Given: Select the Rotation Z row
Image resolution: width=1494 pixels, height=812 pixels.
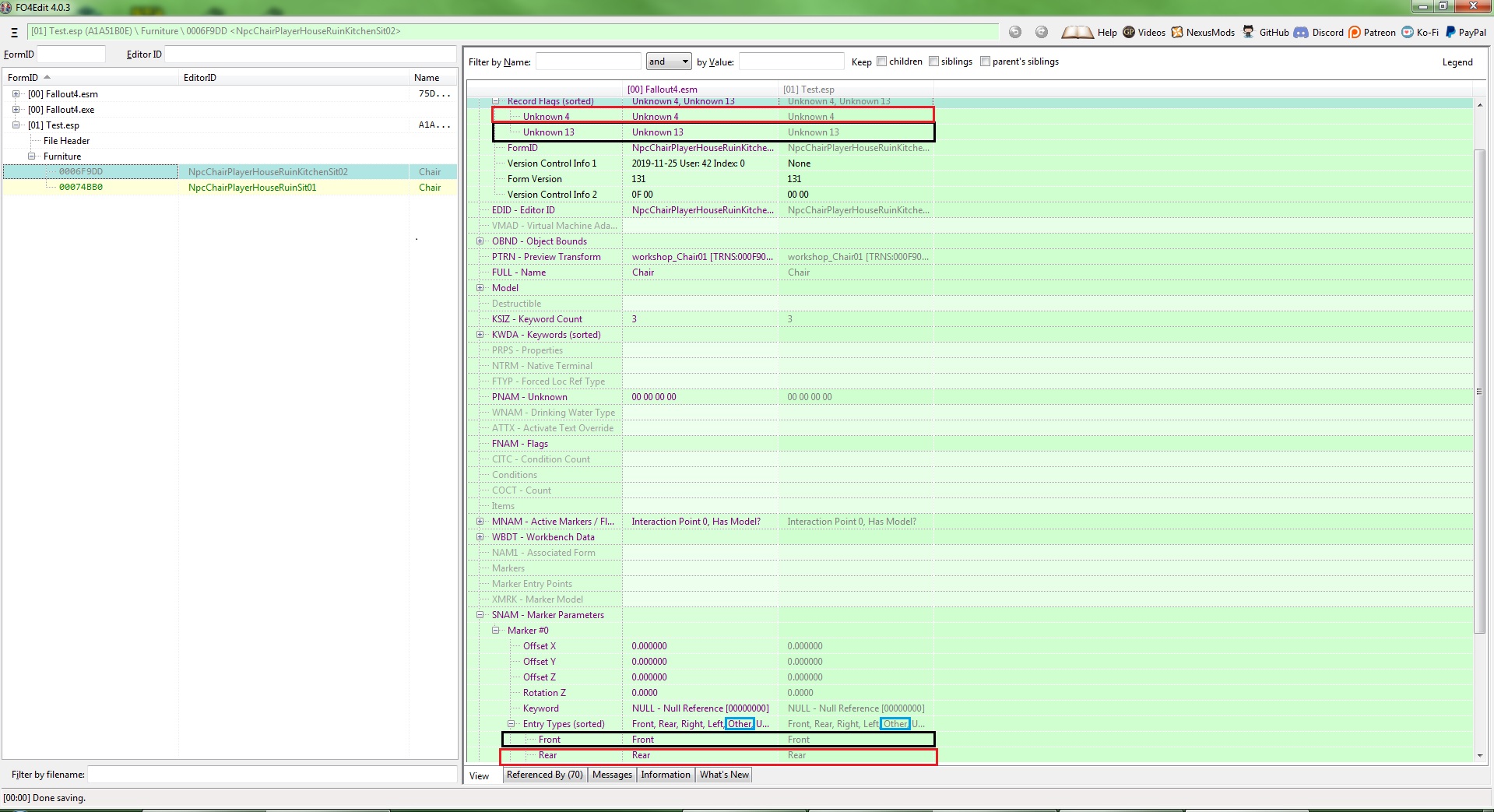Looking at the screenshot, I should tap(970, 693).
